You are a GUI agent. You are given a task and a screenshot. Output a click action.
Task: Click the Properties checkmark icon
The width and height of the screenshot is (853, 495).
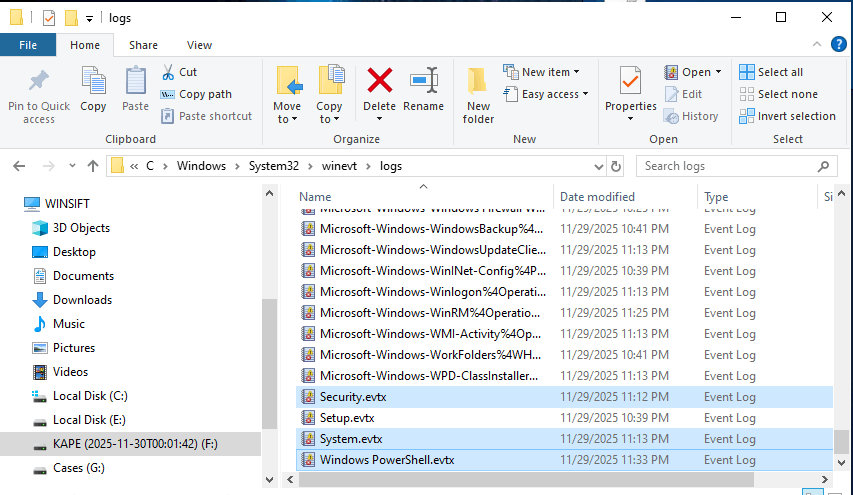(631, 81)
